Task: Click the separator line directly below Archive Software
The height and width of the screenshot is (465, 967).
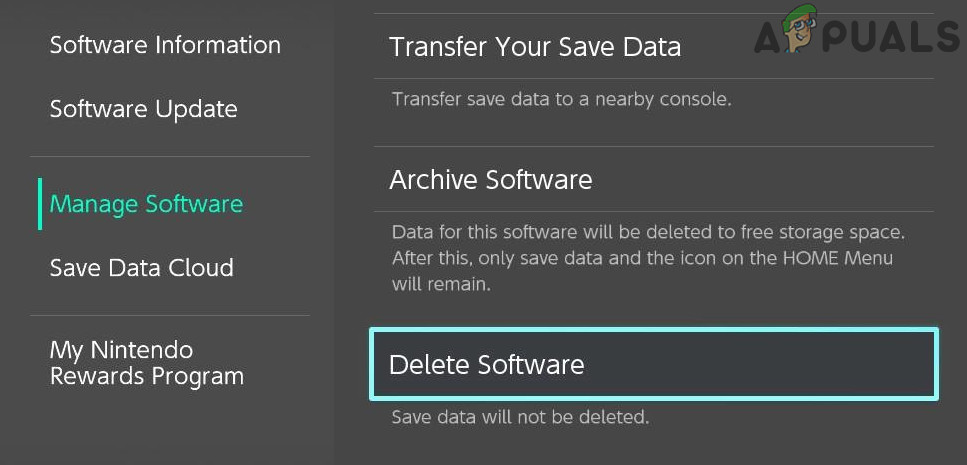Action: click(653, 211)
